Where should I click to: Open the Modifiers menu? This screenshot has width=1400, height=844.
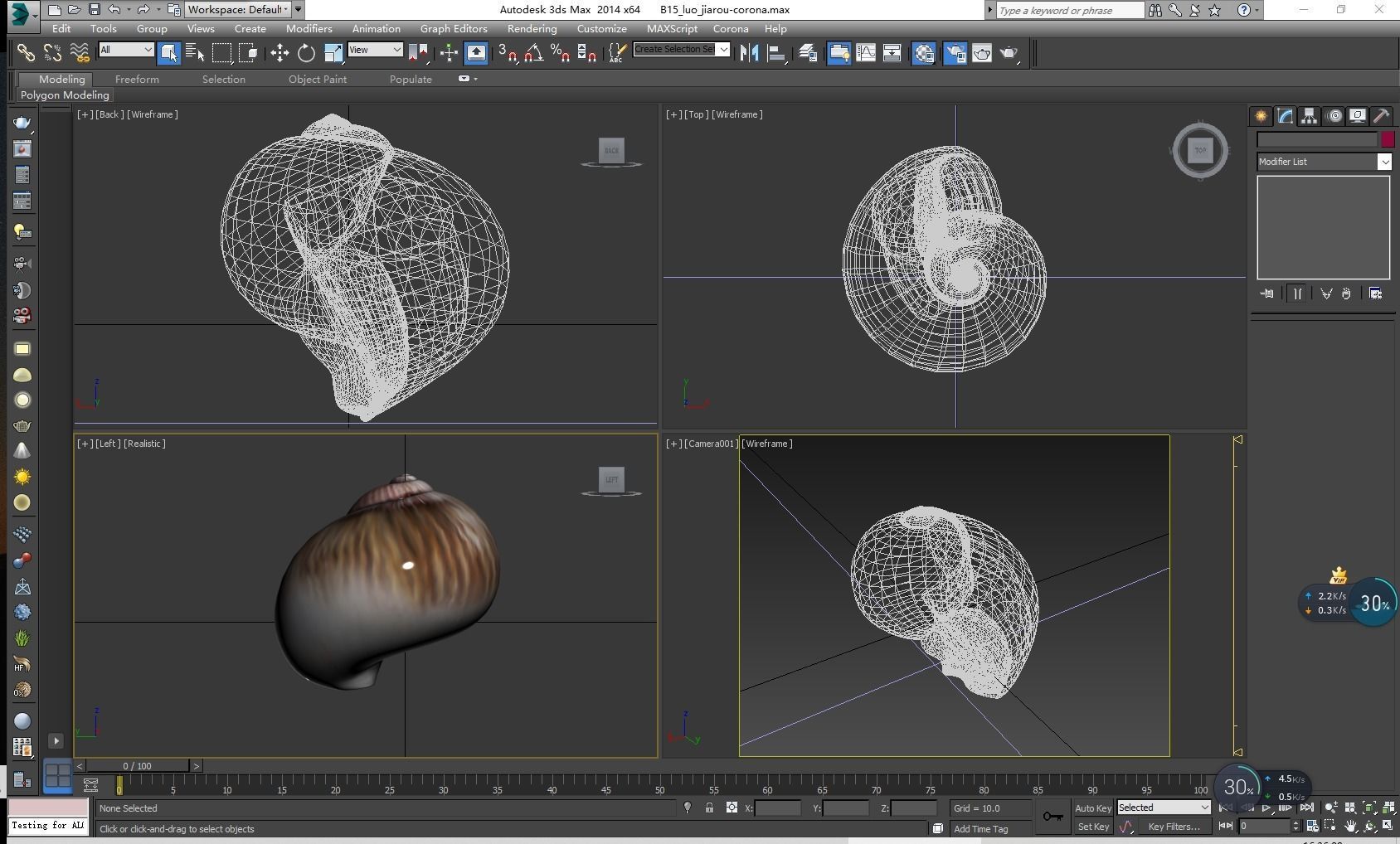(x=309, y=28)
